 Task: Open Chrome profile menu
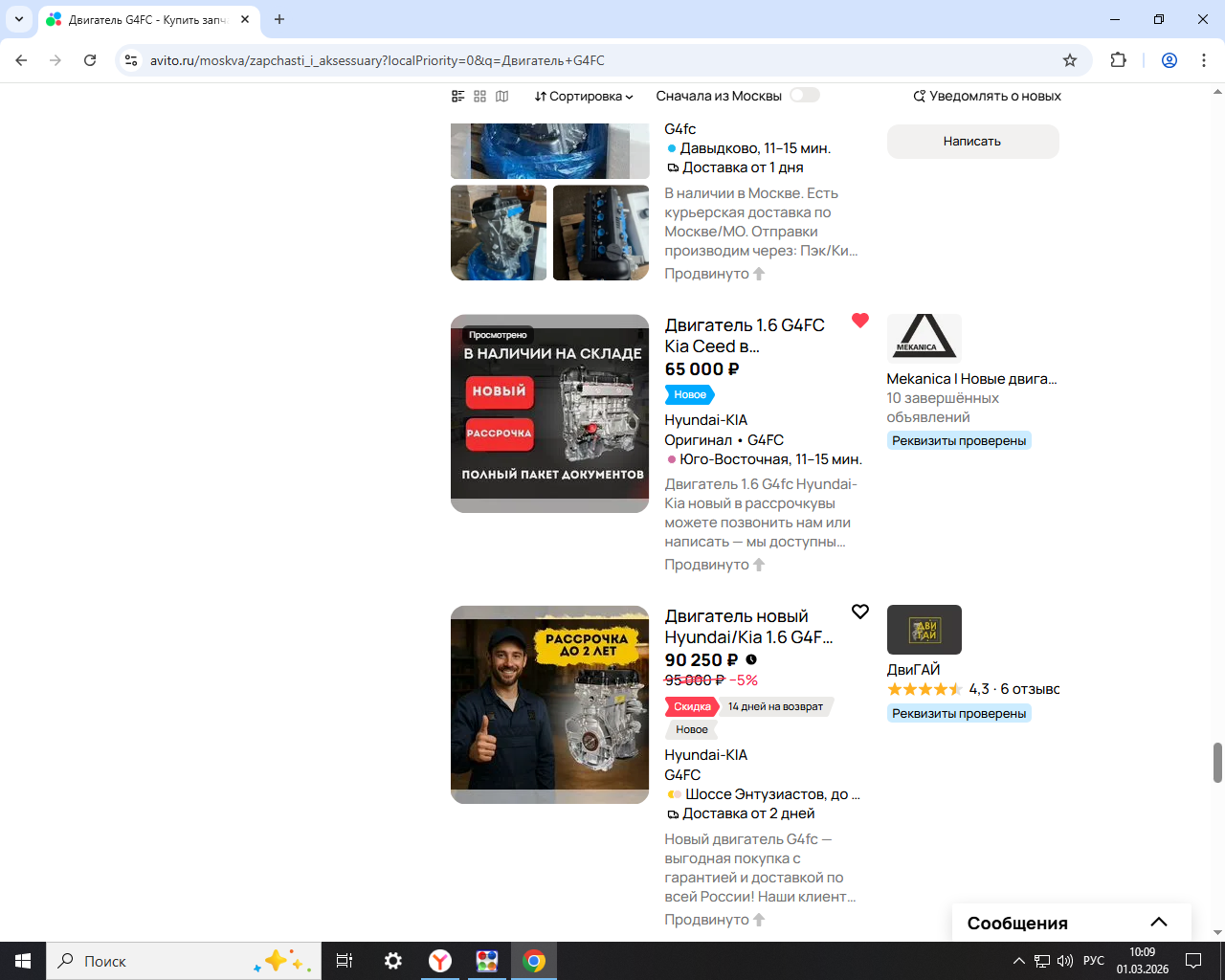(x=1169, y=60)
